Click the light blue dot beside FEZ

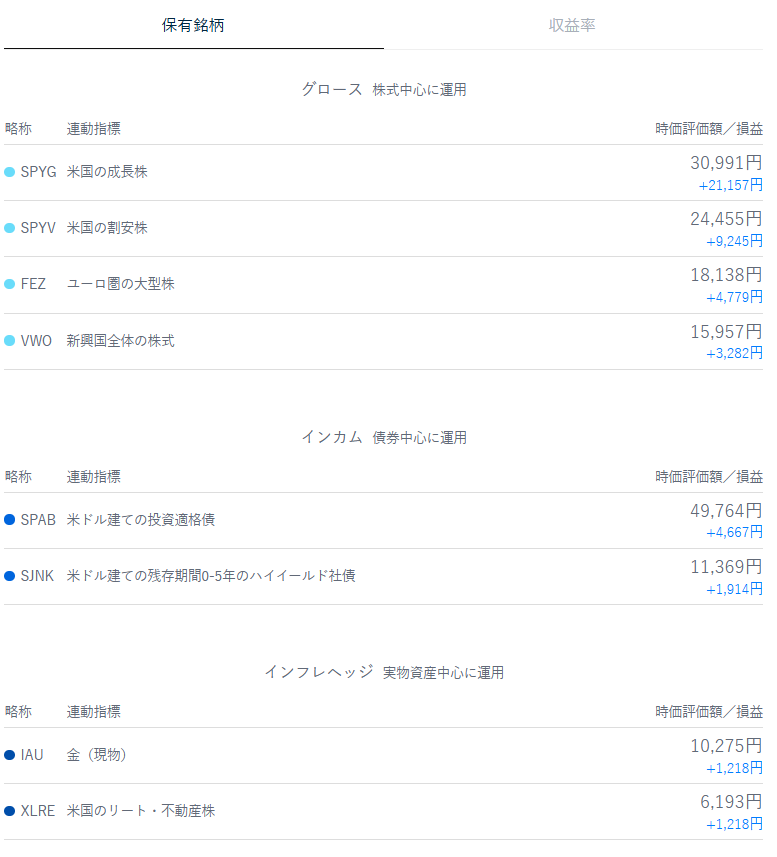[10, 284]
